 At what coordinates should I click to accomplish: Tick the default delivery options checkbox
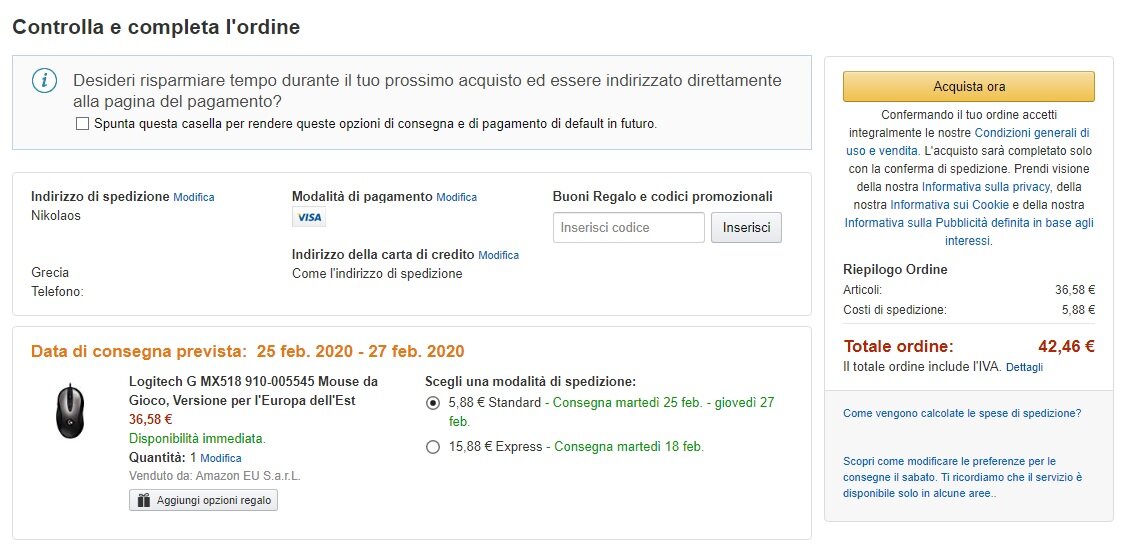click(82, 124)
